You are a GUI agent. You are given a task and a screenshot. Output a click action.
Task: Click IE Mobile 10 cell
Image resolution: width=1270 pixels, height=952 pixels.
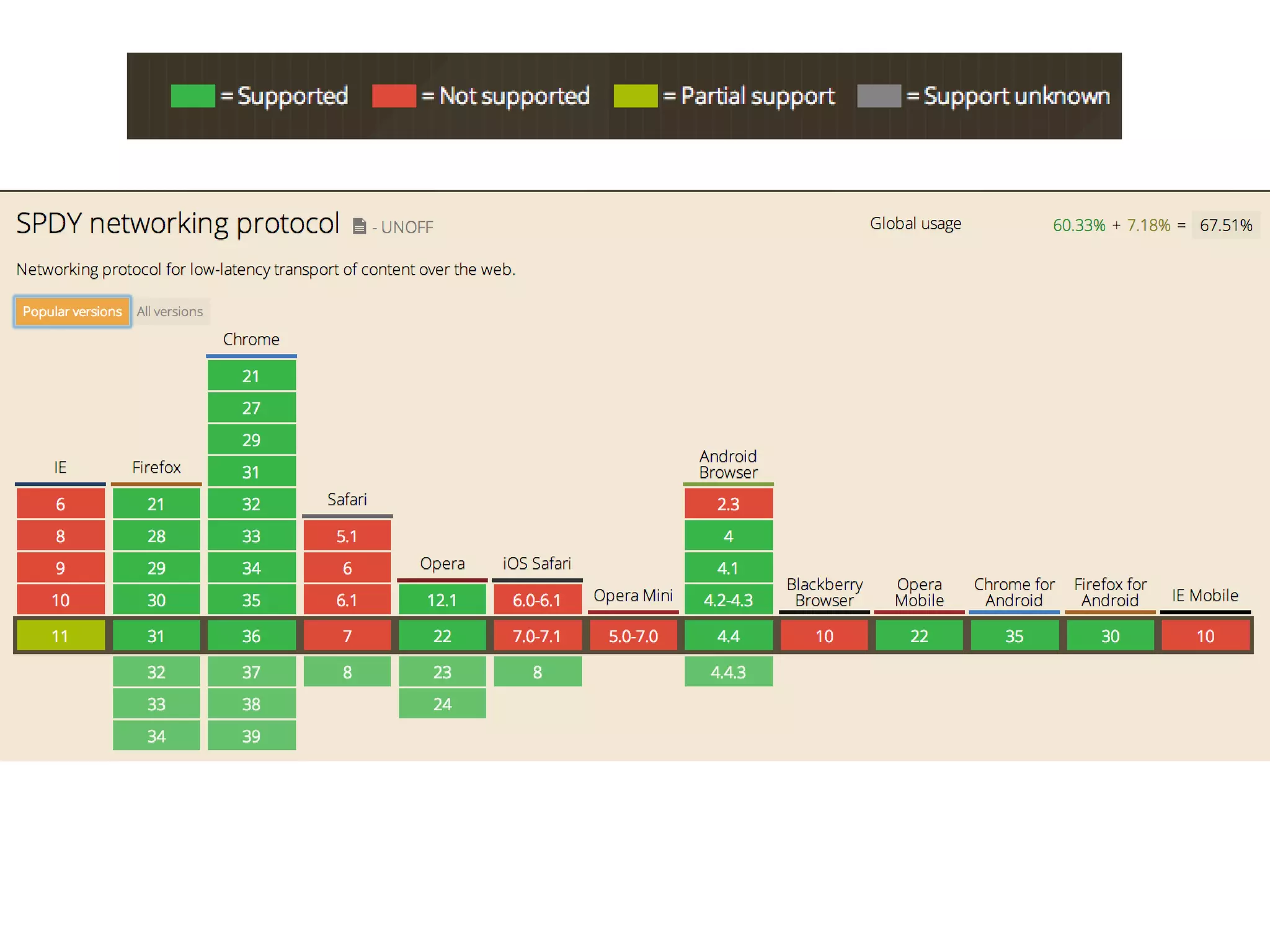(x=1205, y=636)
